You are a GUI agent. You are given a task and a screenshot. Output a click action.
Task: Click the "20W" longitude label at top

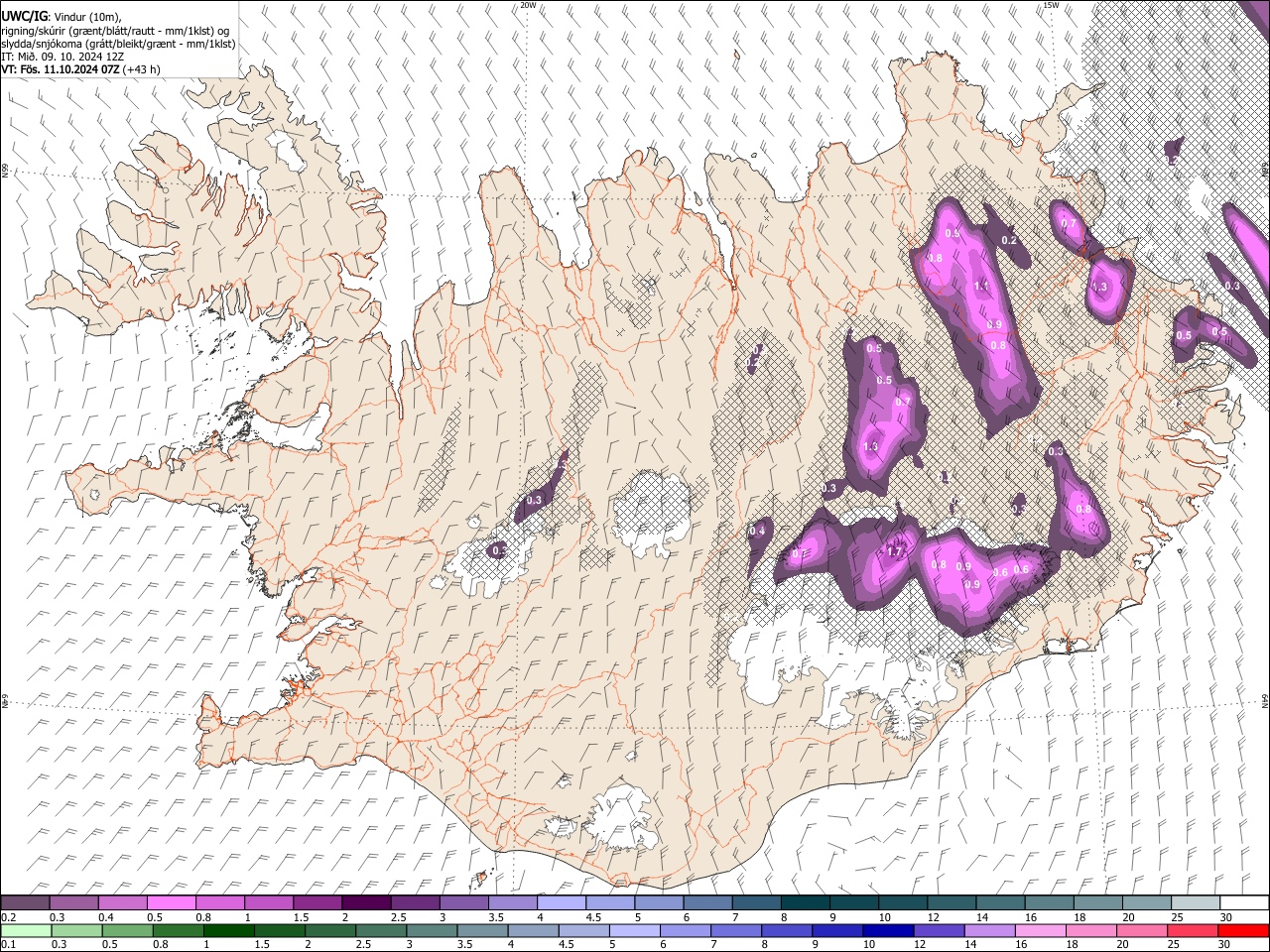(x=528, y=5)
